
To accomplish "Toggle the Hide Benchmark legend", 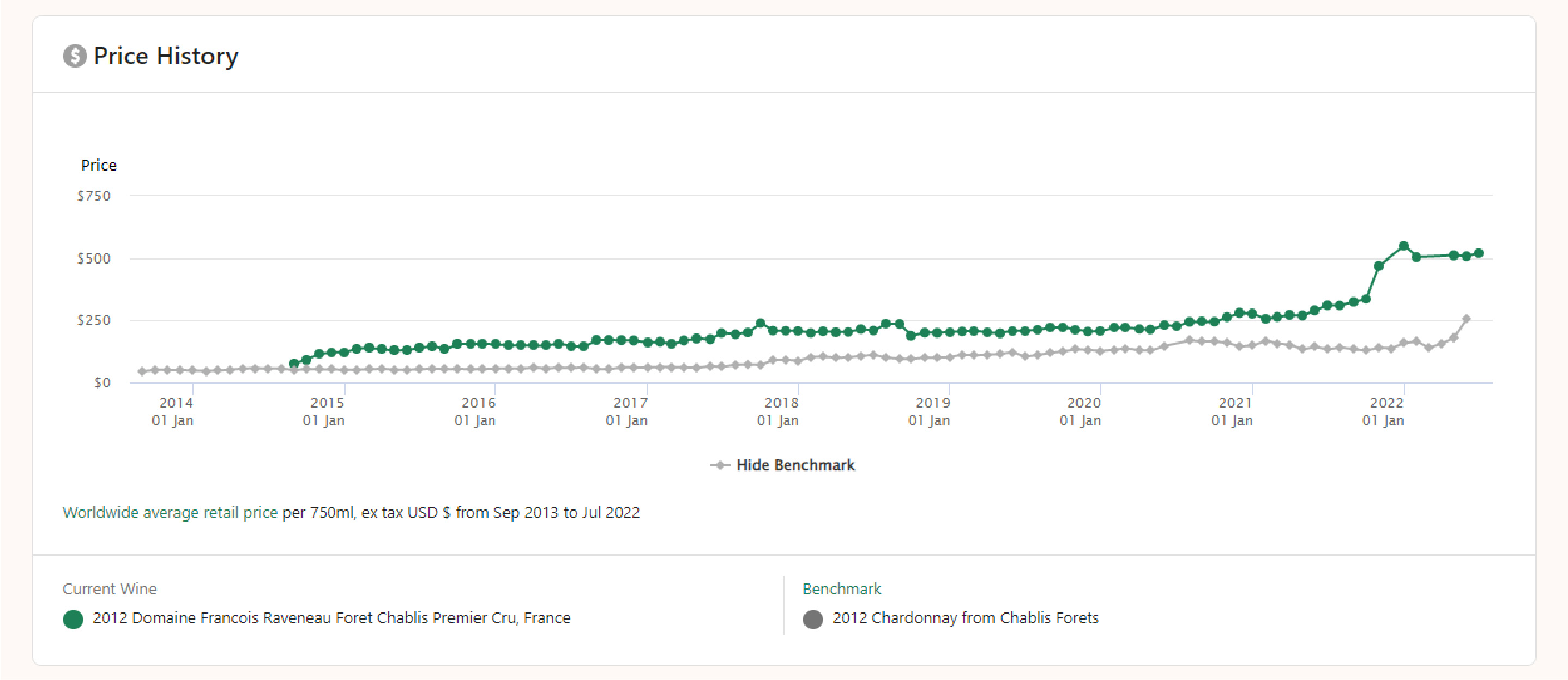I will pos(783,465).
